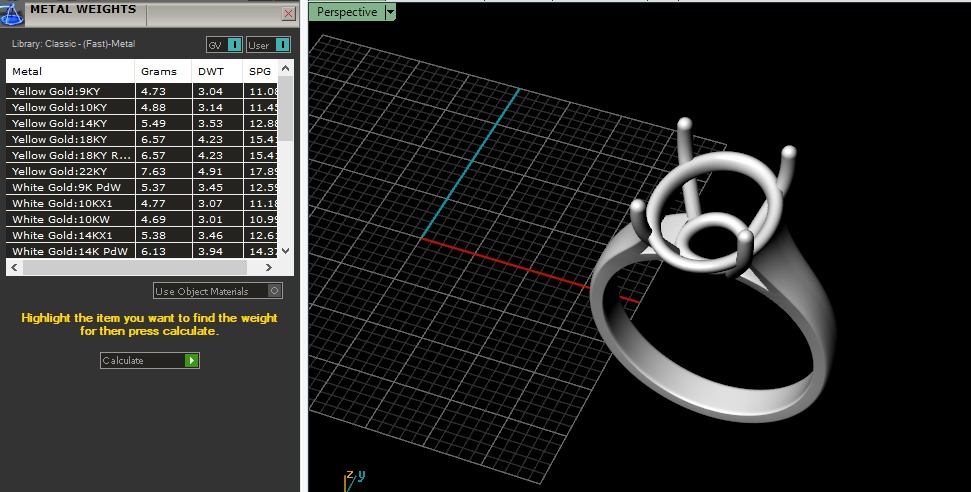The height and width of the screenshot is (492, 971).
Task: Toggle the GV library switch
Action: pos(224,45)
